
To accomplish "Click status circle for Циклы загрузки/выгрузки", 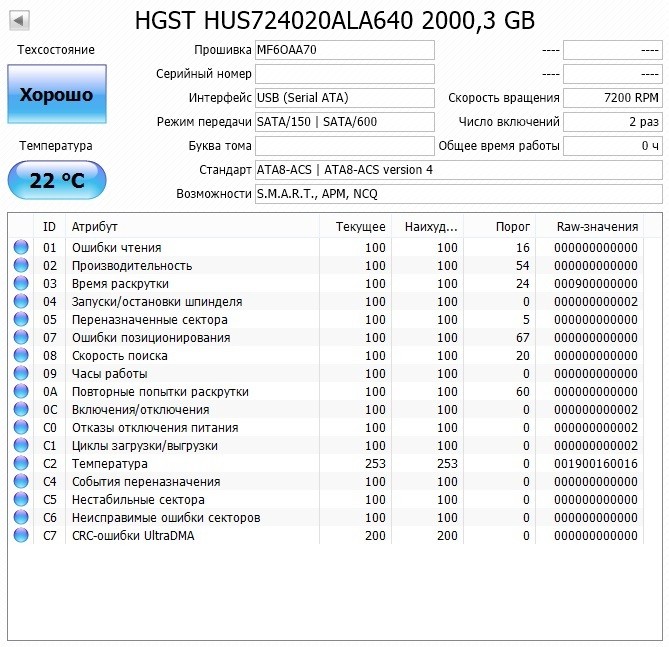I will coord(21,445).
